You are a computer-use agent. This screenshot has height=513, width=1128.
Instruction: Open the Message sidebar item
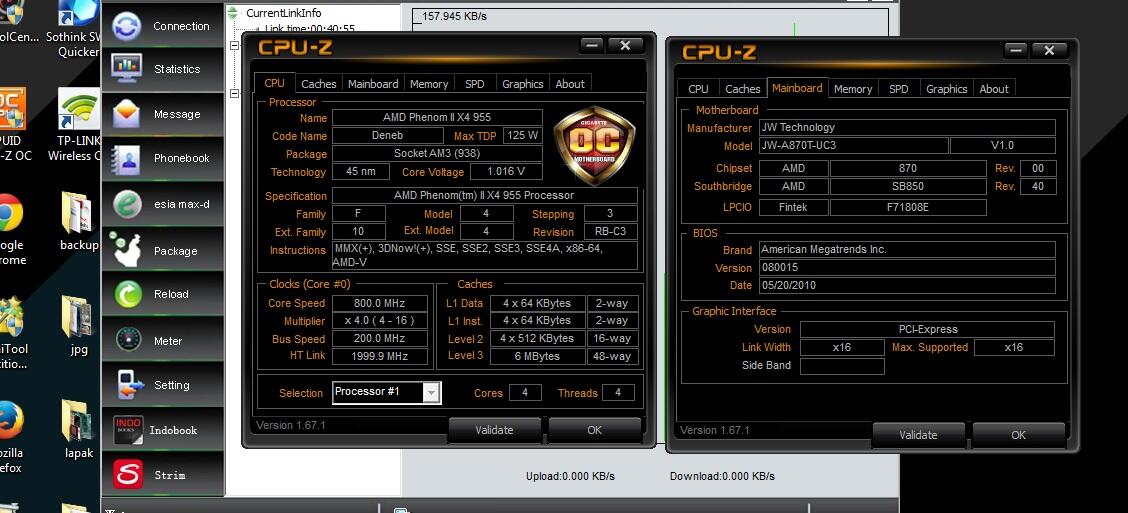[x=163, y=114]
